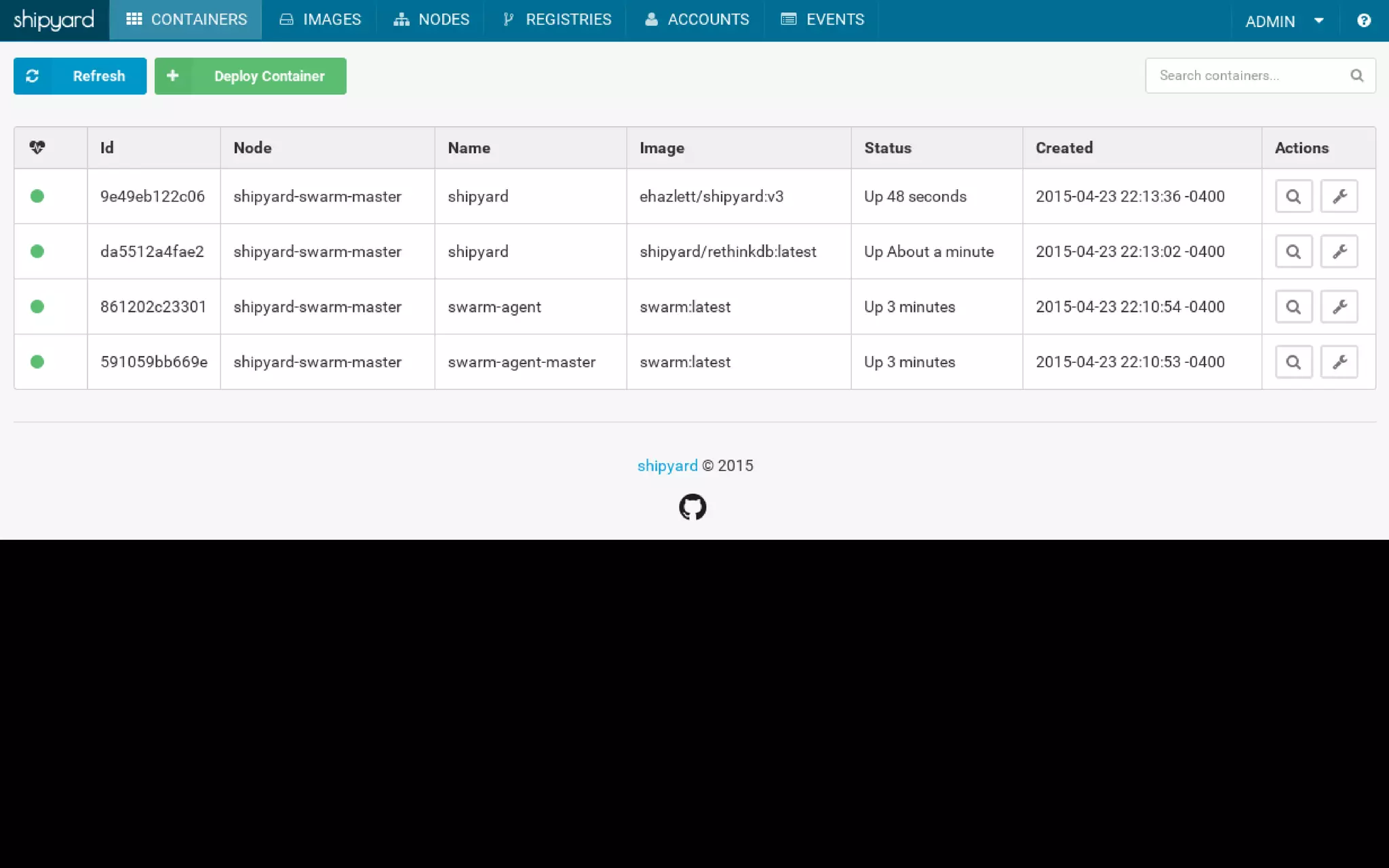Click the shipyard logo in the navbar
1389x868 pixels.
(x=54, y=20)
